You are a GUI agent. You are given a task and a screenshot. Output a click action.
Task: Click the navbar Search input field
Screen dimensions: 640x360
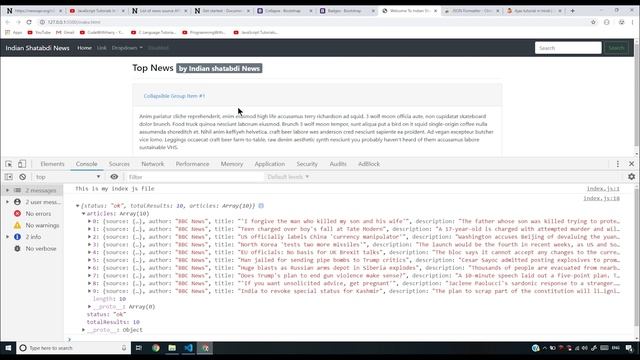click(x=568, y=48)
